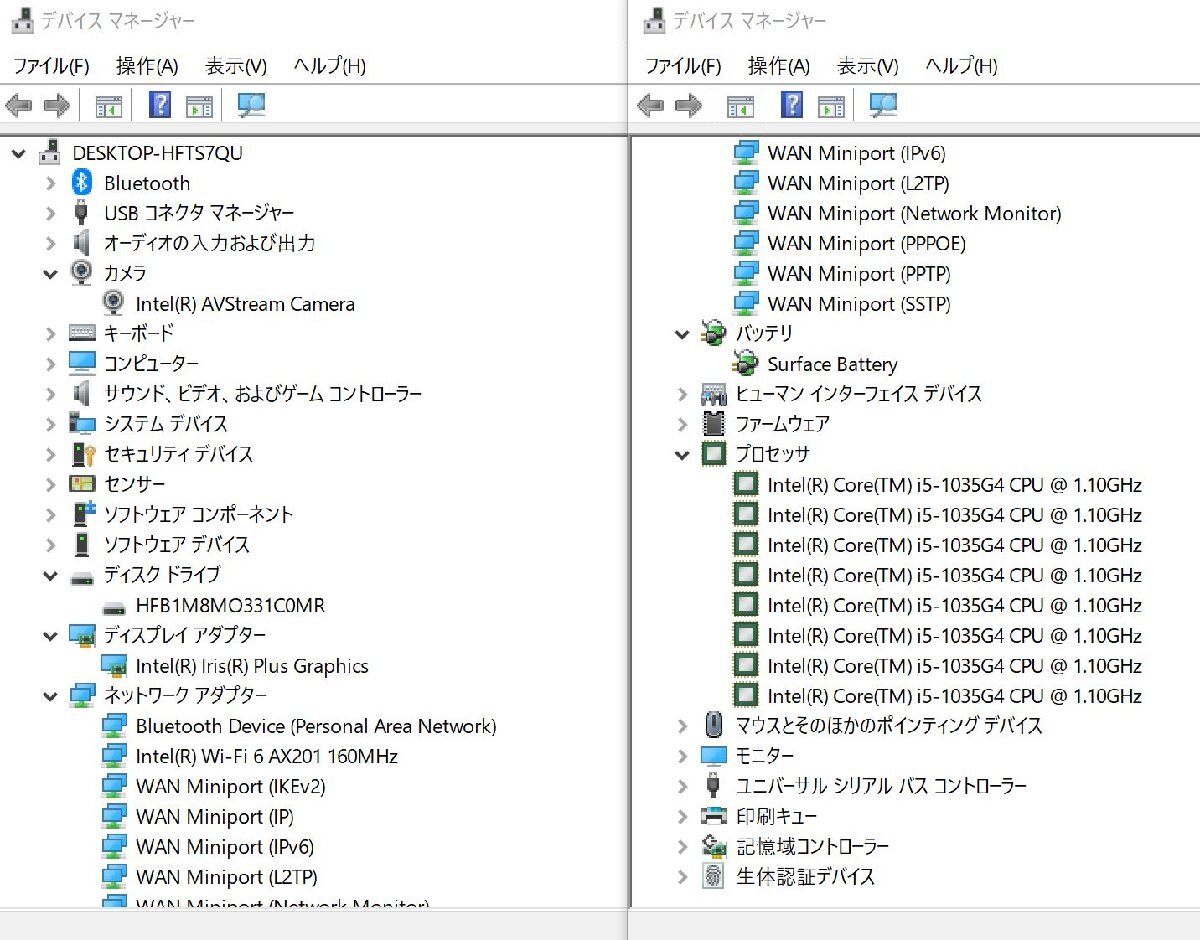Click Help icon in right window toolbar
1200x940 pixels.
click(792, 105)
